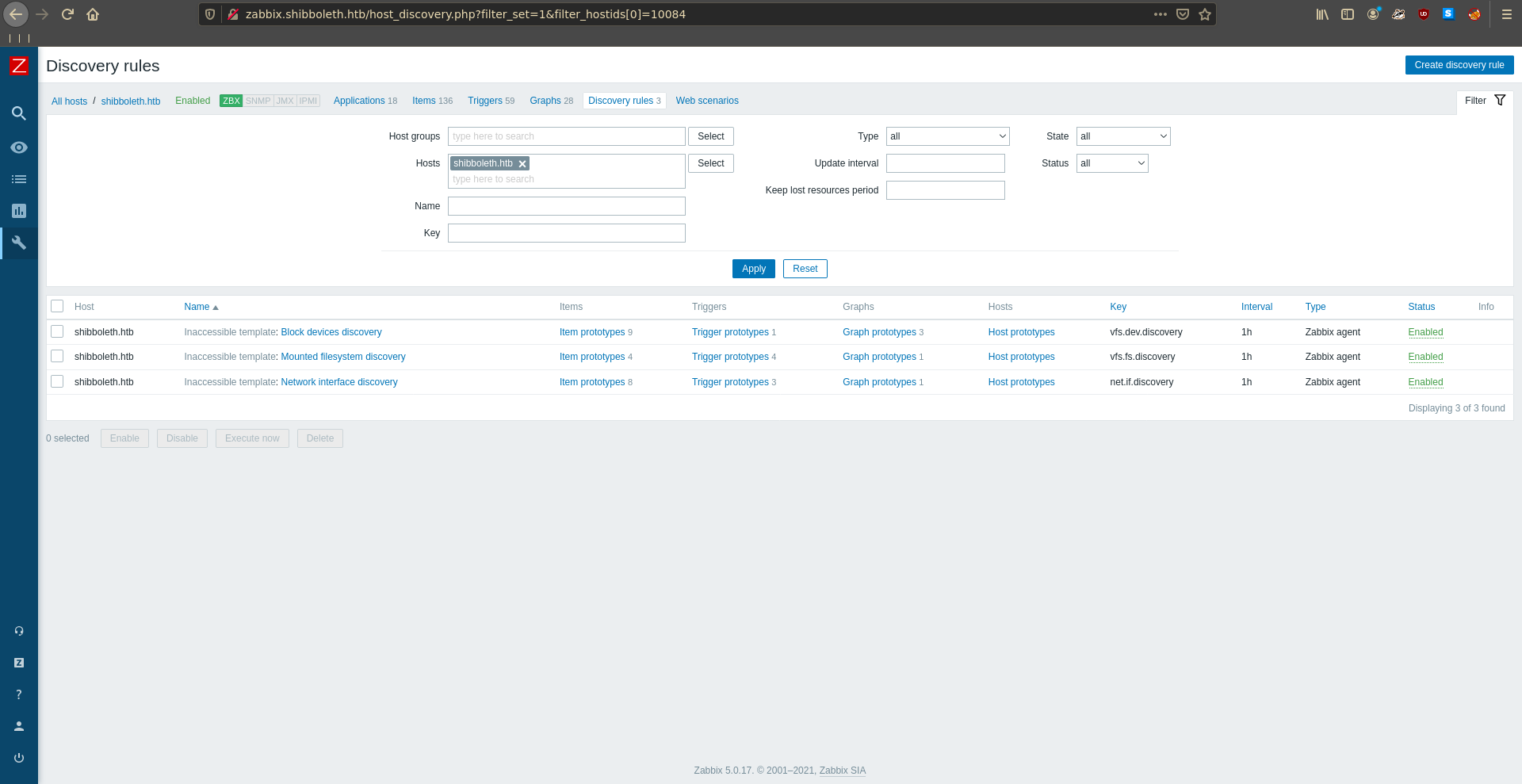
Task: Remove shibboleth.htb tag from Hosts filter
Action: (x=522, y=164)
